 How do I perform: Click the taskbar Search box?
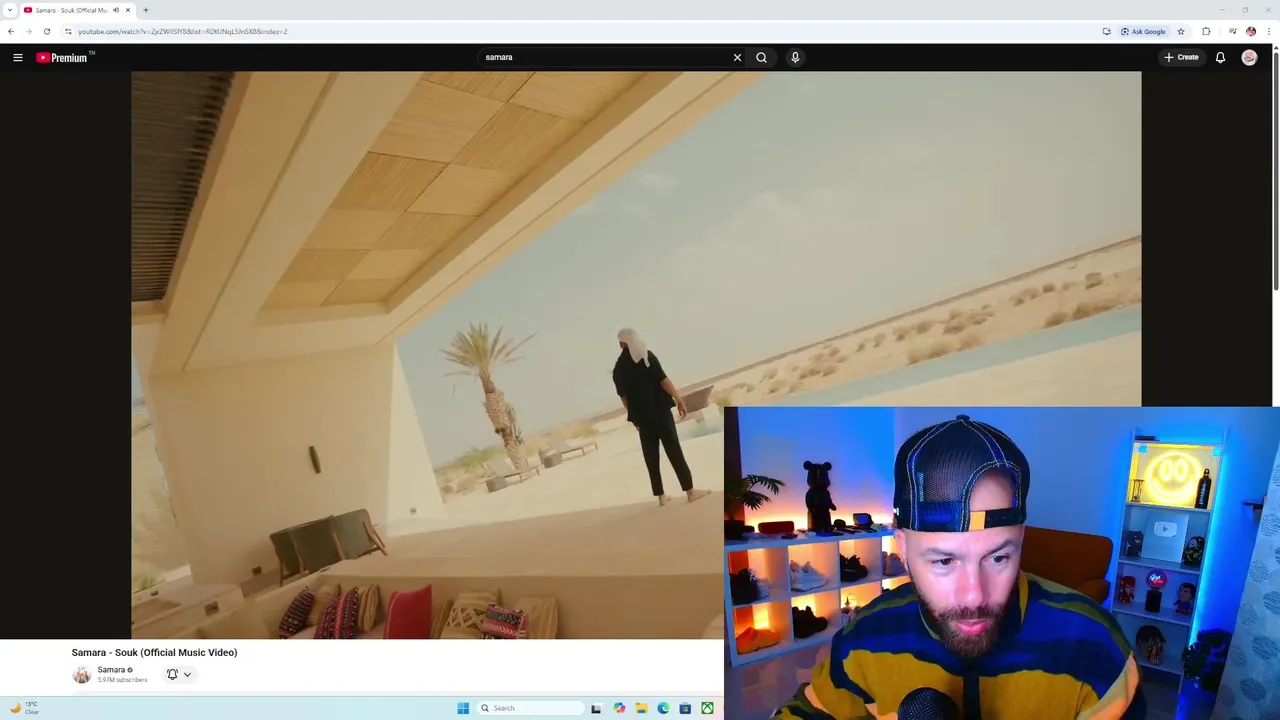click(530, 708)
